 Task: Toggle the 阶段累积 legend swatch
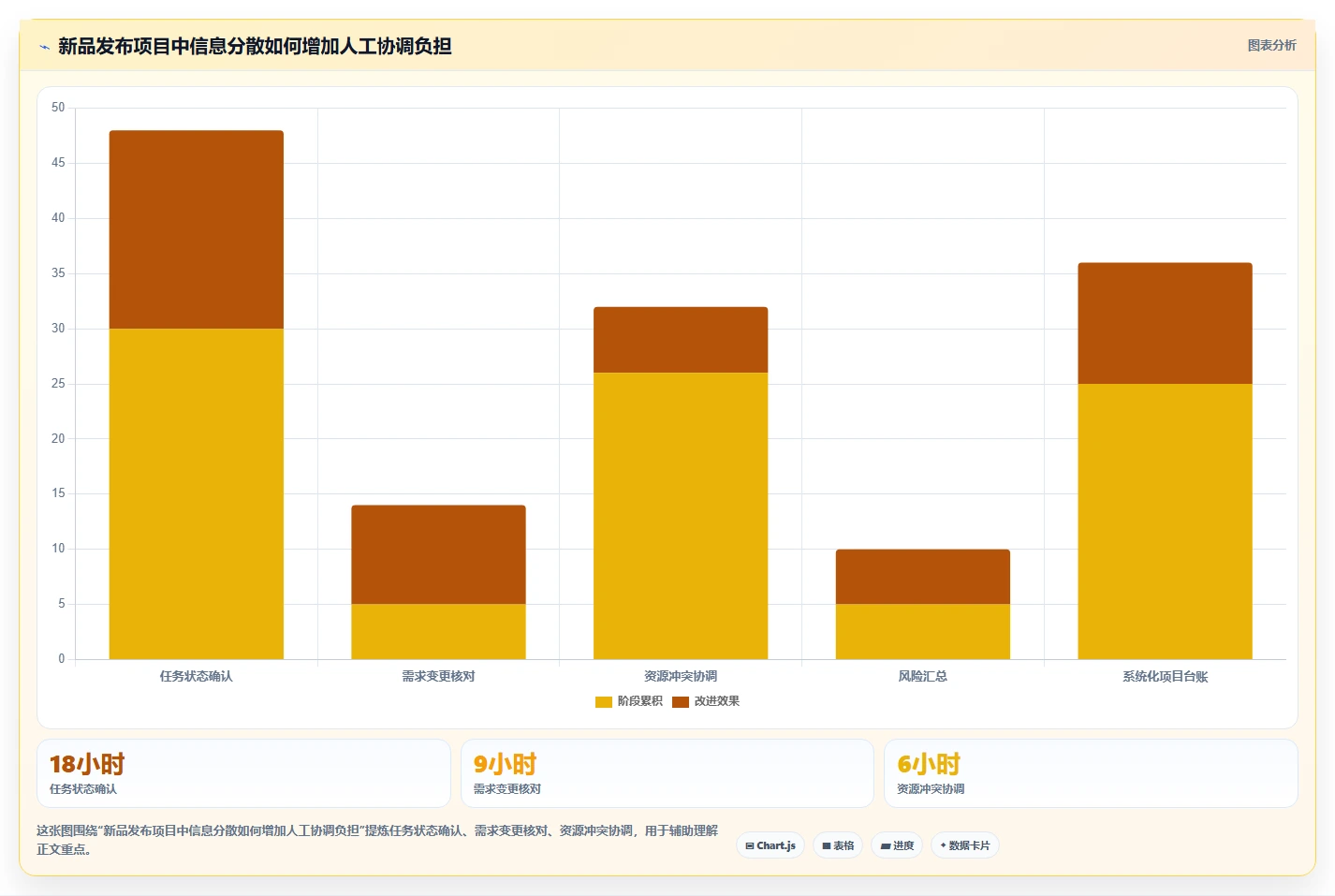point(604,701)
